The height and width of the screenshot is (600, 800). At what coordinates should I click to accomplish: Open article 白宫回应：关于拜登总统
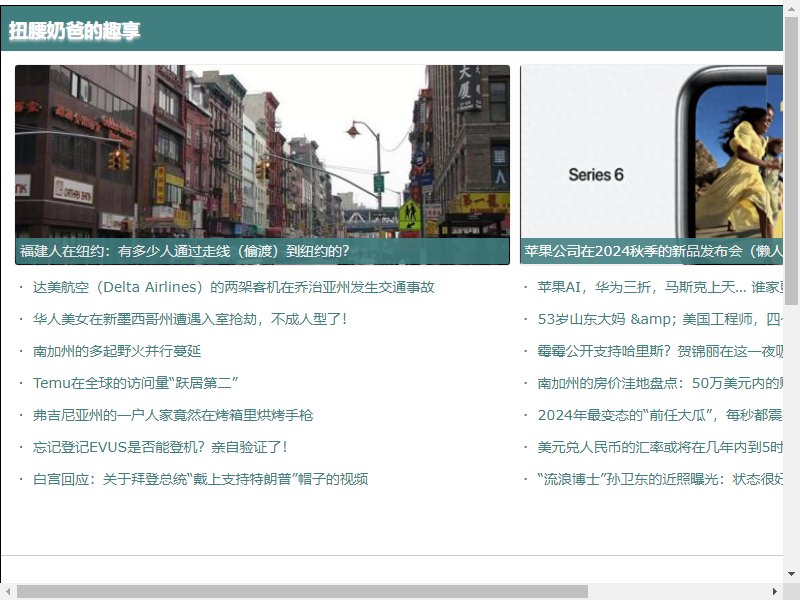click(201, 479)
